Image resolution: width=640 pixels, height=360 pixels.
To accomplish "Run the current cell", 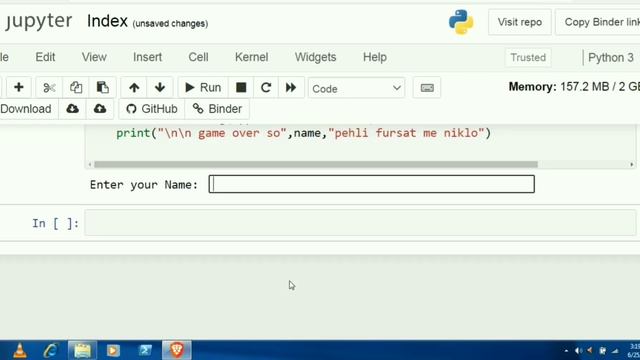I will 203,87.
